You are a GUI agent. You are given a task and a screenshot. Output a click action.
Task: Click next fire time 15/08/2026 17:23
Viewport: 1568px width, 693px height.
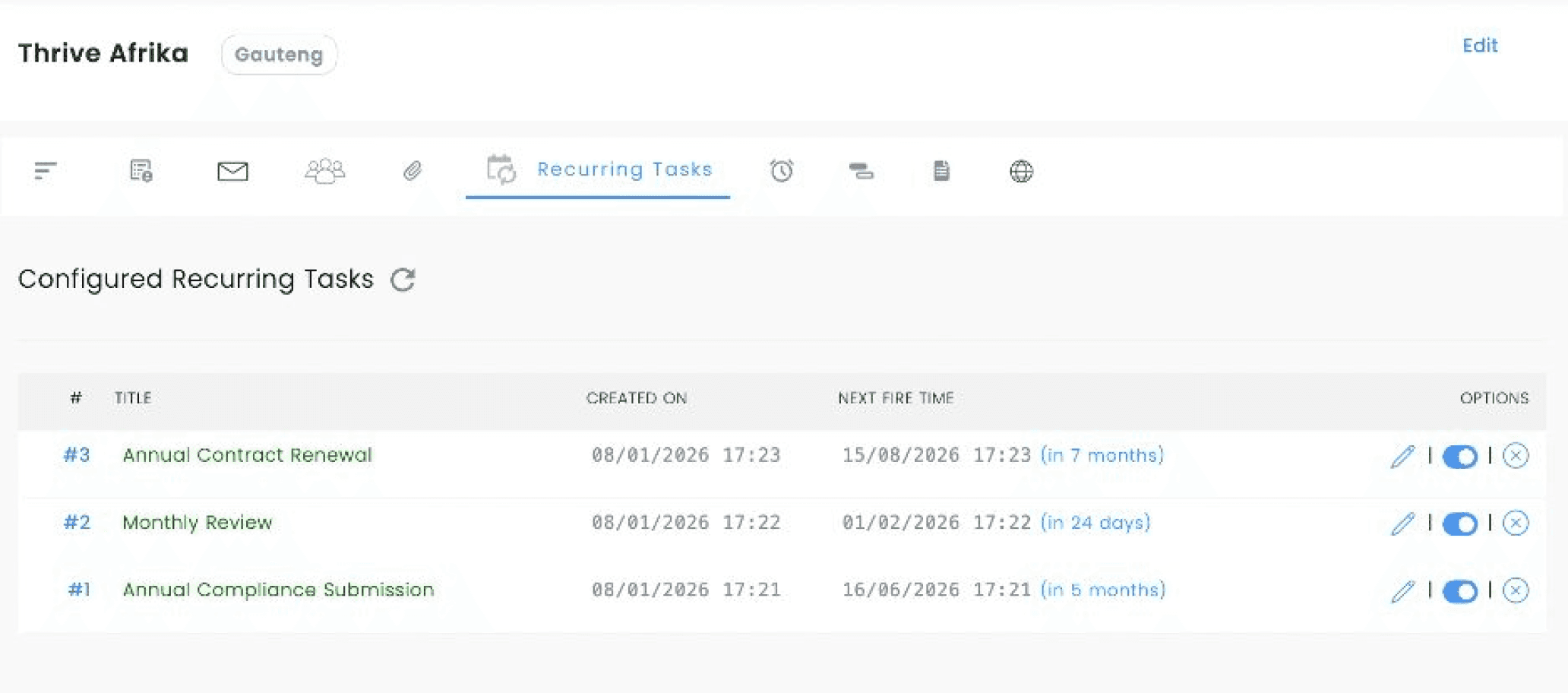click(937, 455)
